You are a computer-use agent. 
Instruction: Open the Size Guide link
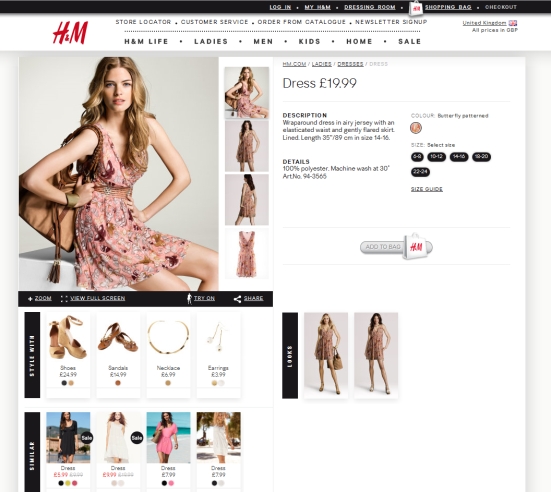tap(427, 189)
